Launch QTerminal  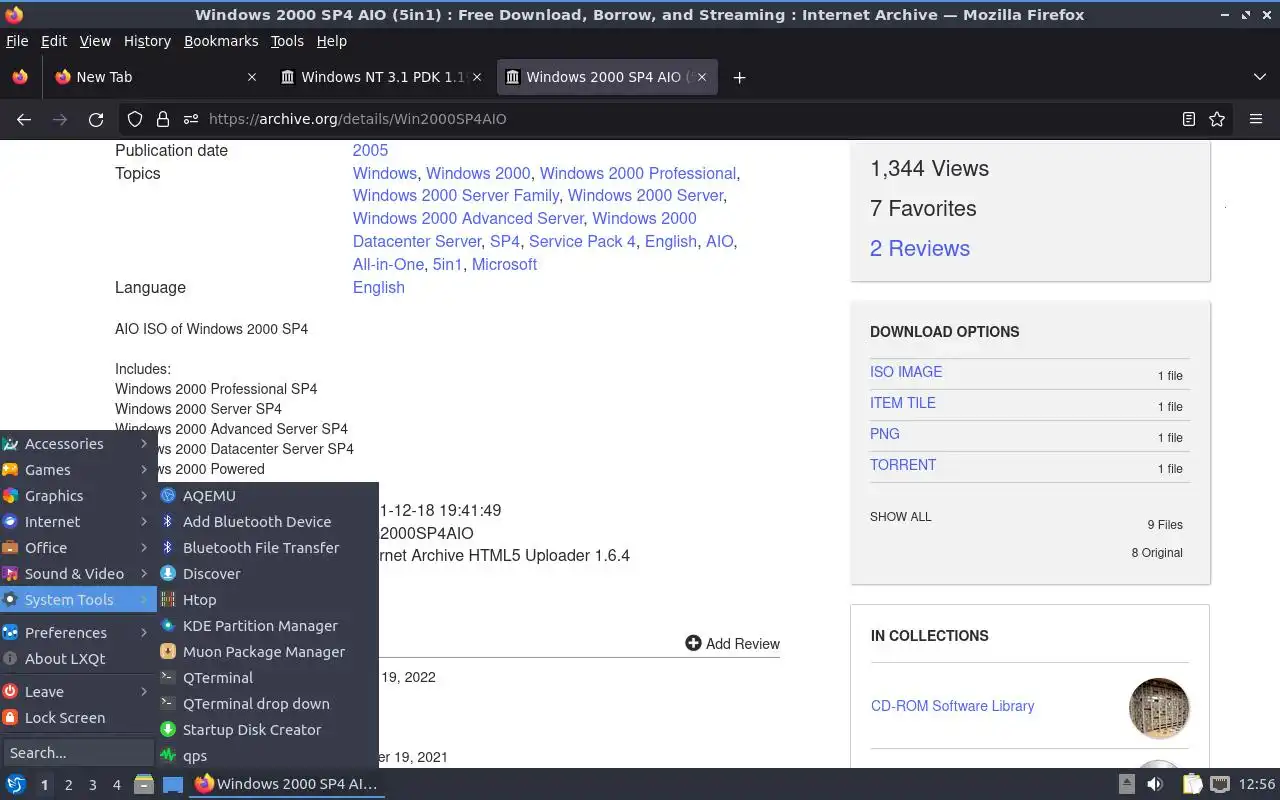point(266,677)
